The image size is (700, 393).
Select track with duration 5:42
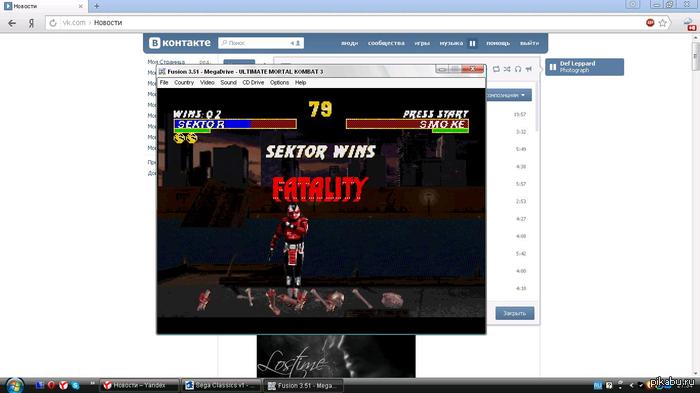(x=521, y=254)
